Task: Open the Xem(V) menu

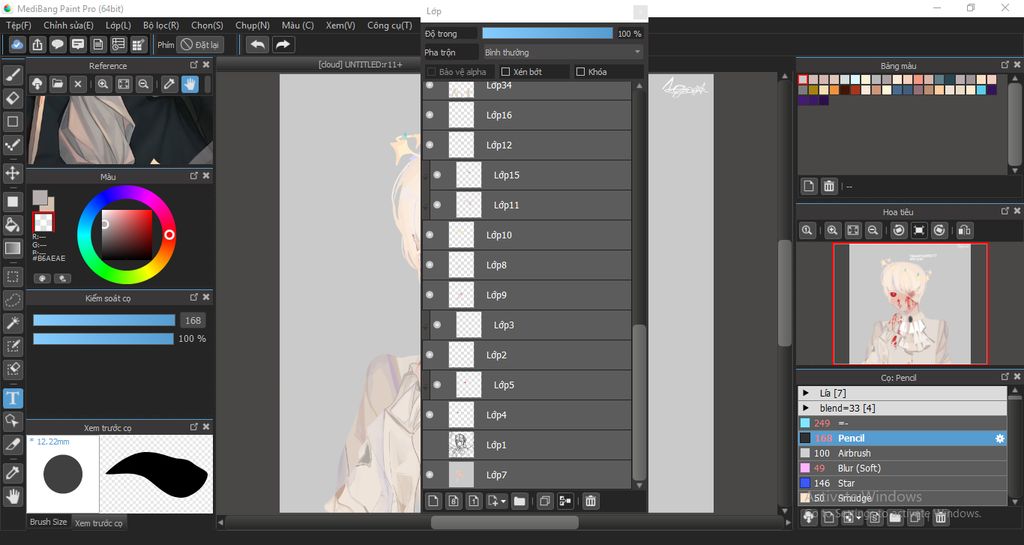Action: click(x=340, y=25)
